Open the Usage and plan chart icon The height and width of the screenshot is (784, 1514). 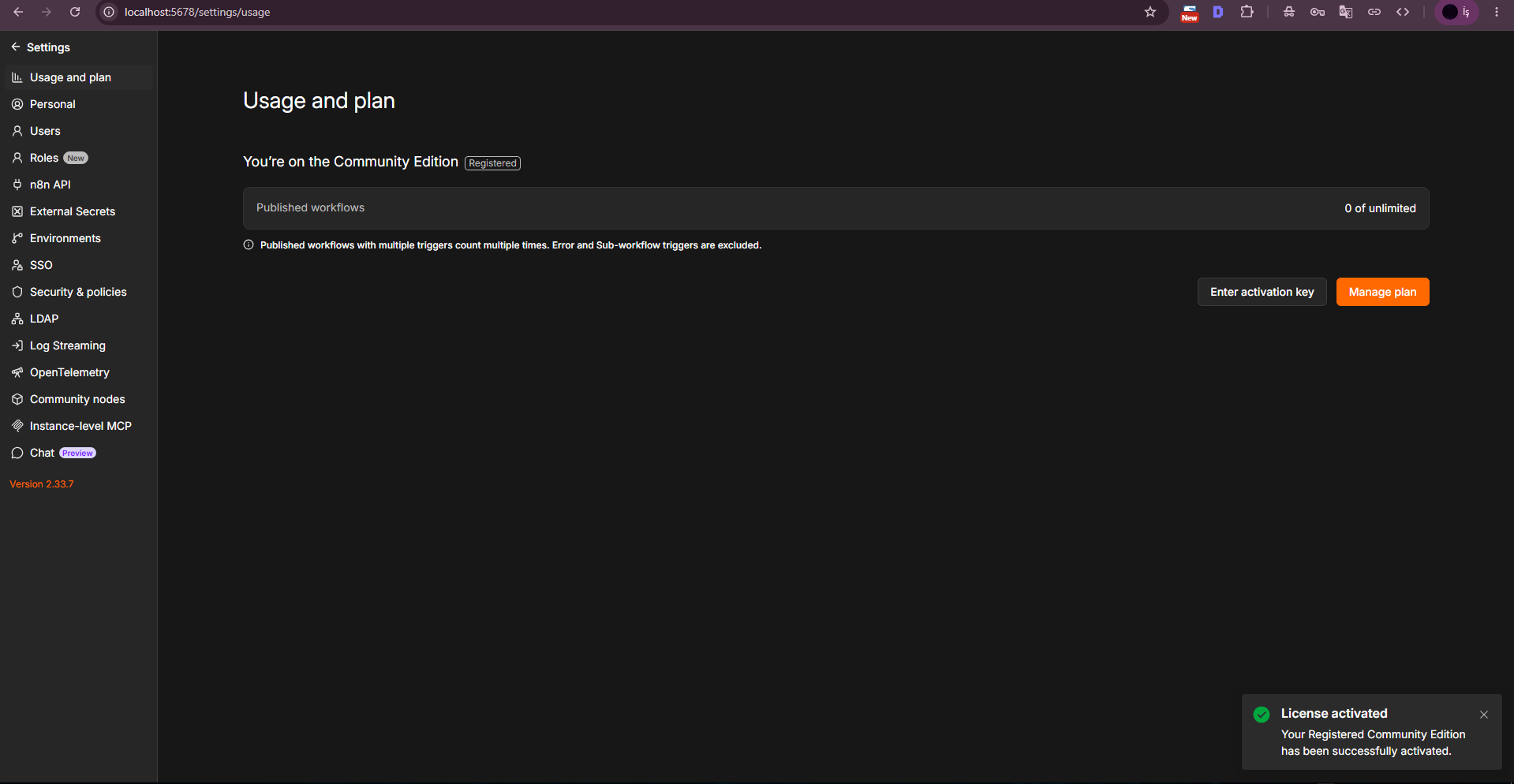click(x=17, y=77)
